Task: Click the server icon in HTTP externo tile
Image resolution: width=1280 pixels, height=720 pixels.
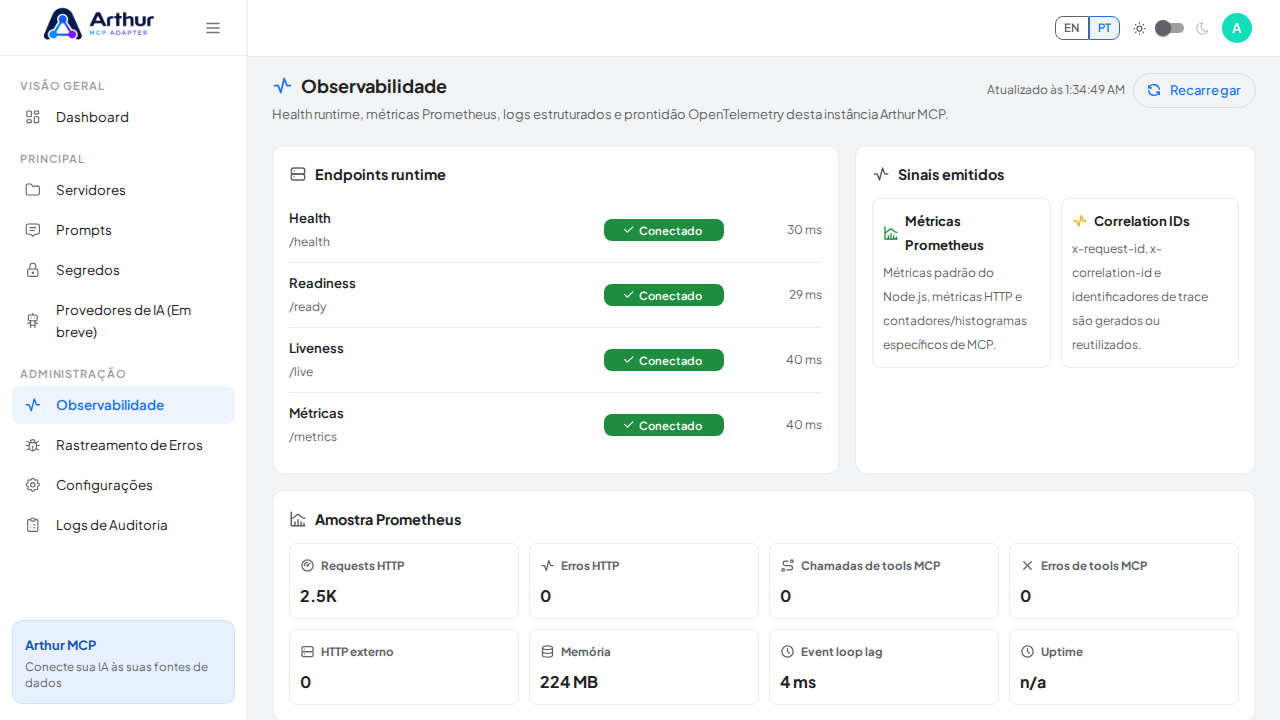Action: tap(307, 651)
